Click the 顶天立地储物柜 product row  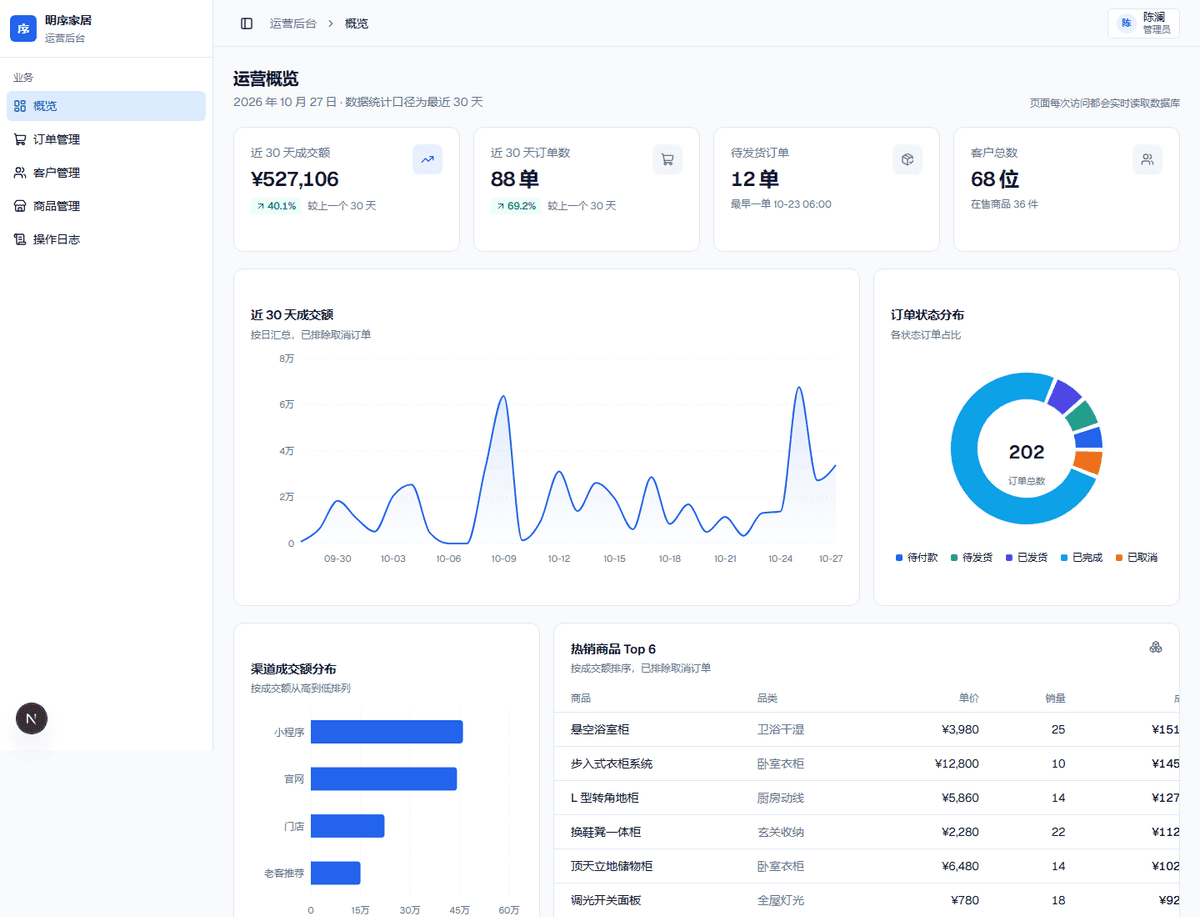pyautogui.click(x=866, y=866)
